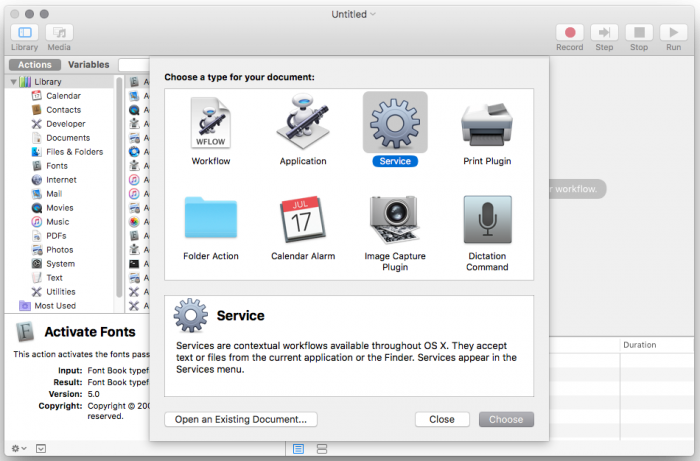Select Photos in the library list
The height and width of the screenshot is (461, 700).
click(x=59, y=250)
